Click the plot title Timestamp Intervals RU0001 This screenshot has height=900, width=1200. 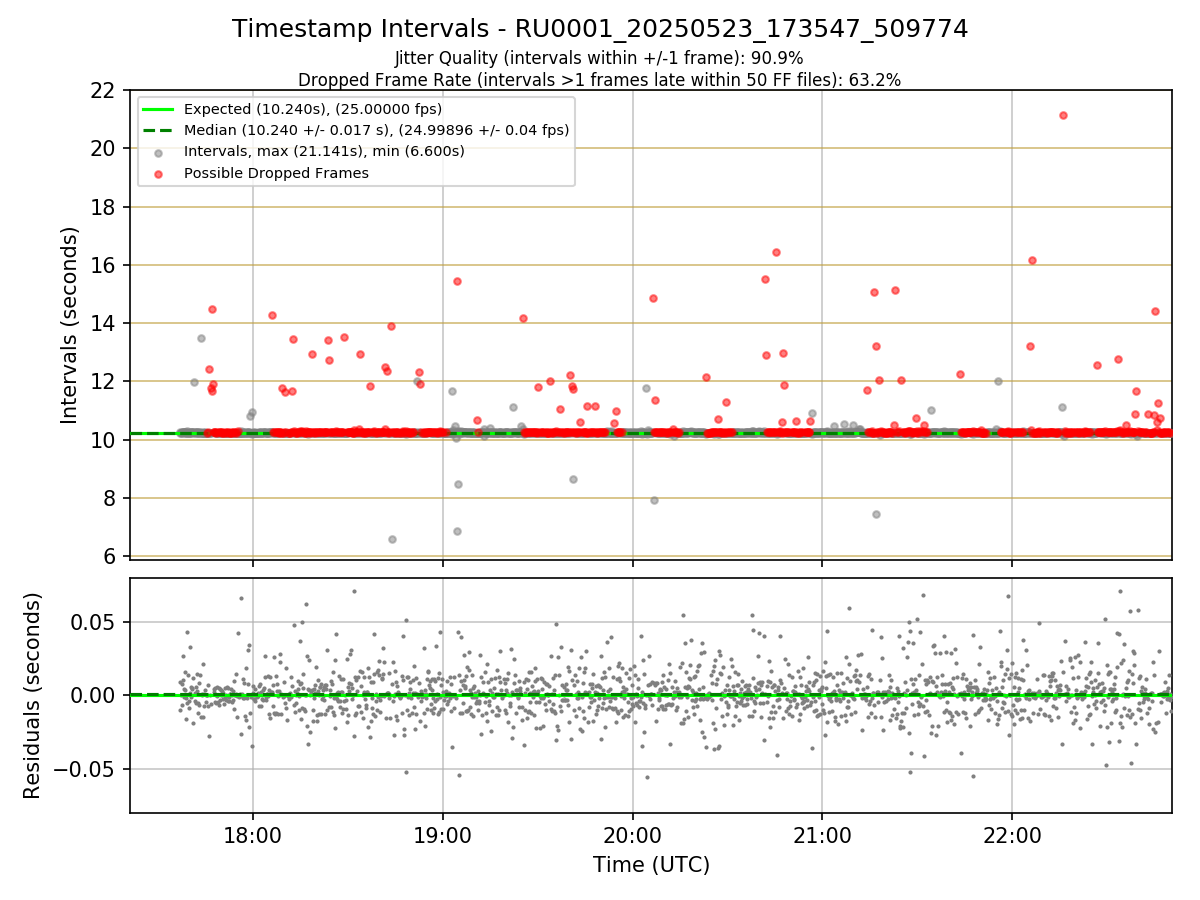point(600,29)
